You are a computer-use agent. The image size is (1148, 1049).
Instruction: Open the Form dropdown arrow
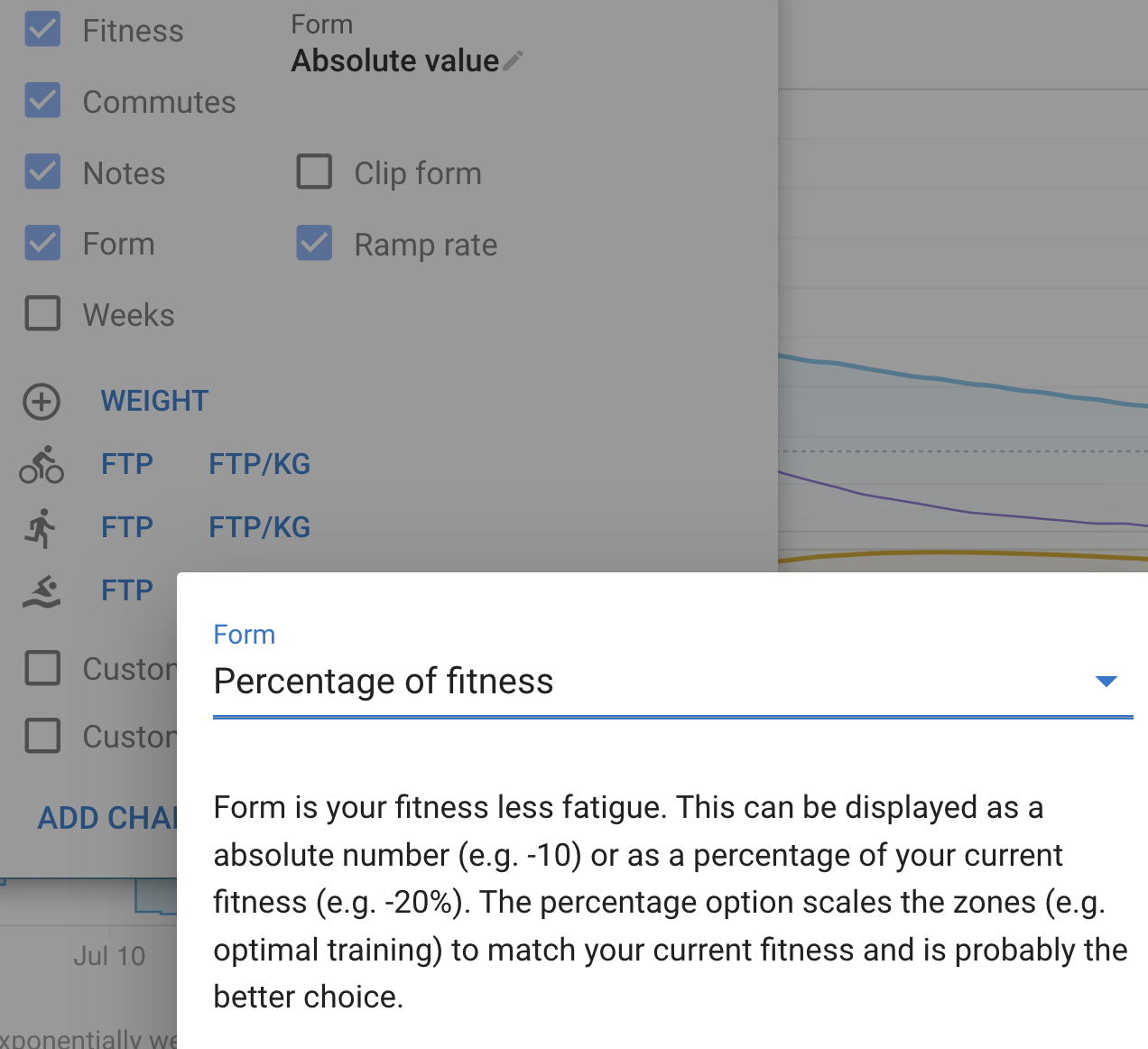pos(1106,682)
